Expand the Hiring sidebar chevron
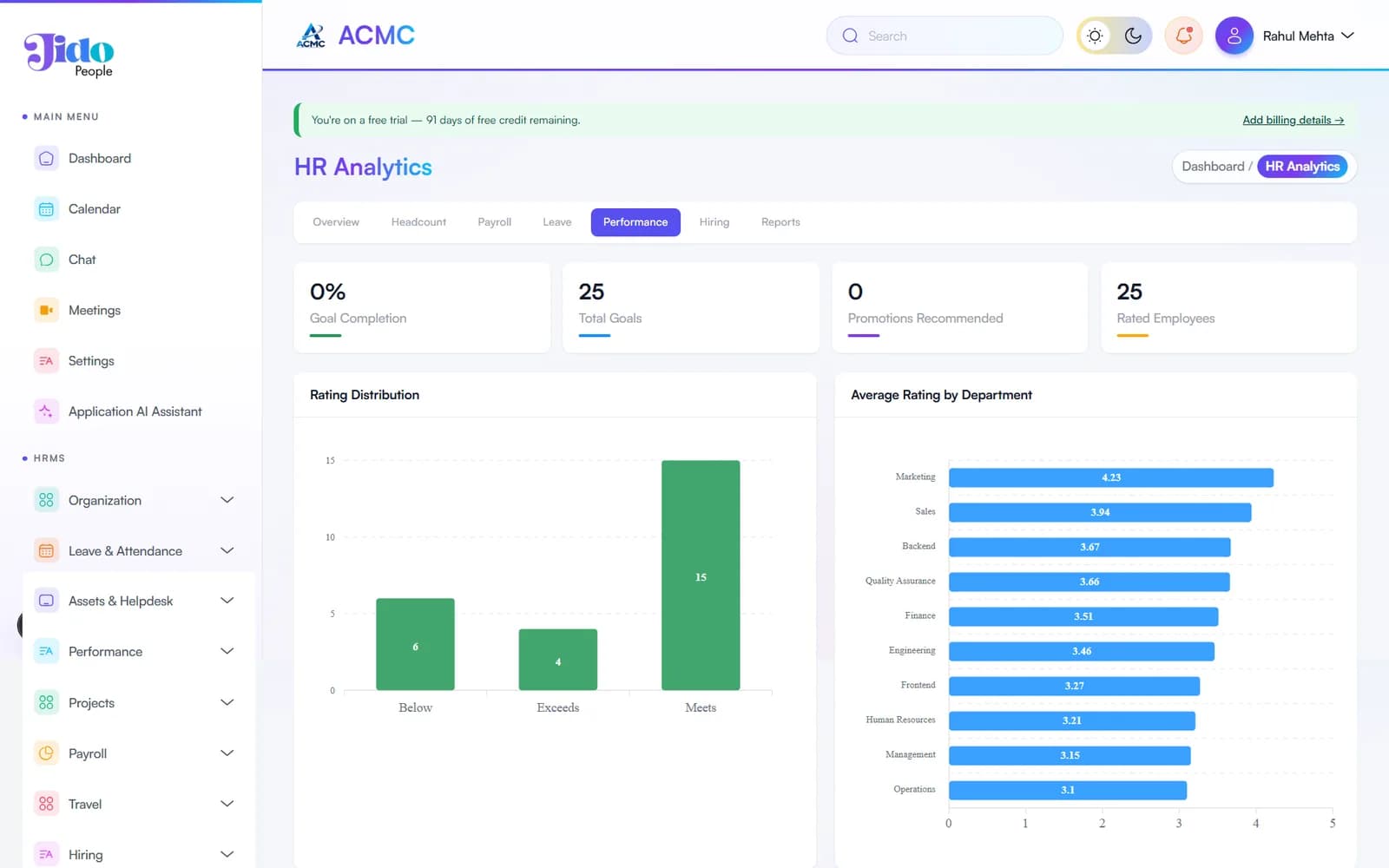Screen dimensions: 1389x868 (x=227, y=854)
